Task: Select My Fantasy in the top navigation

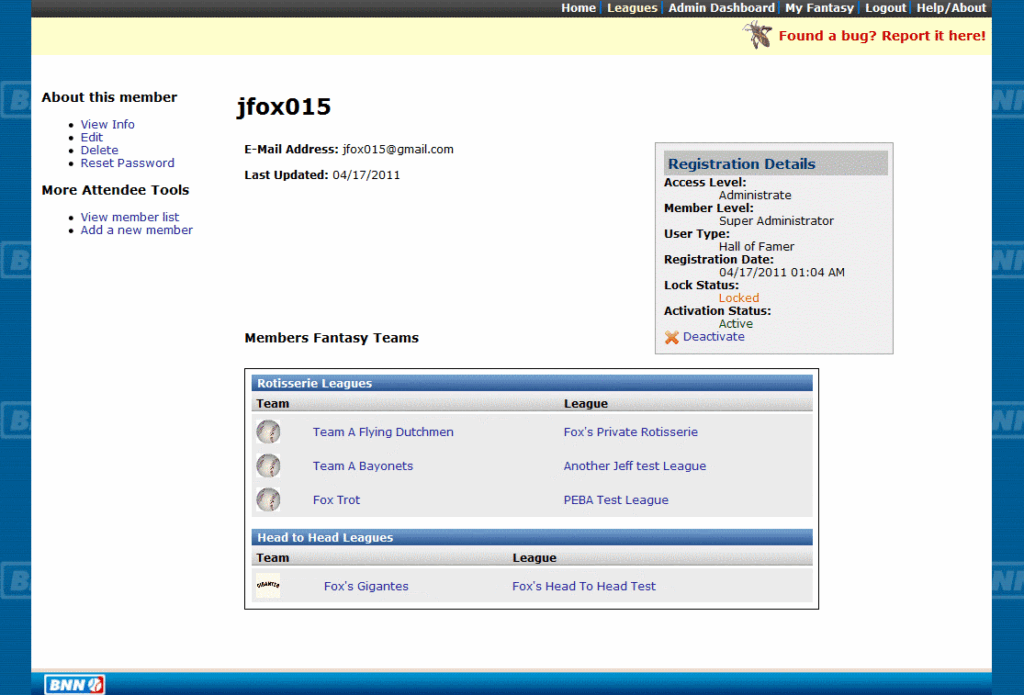Action: tap(819, 8)
